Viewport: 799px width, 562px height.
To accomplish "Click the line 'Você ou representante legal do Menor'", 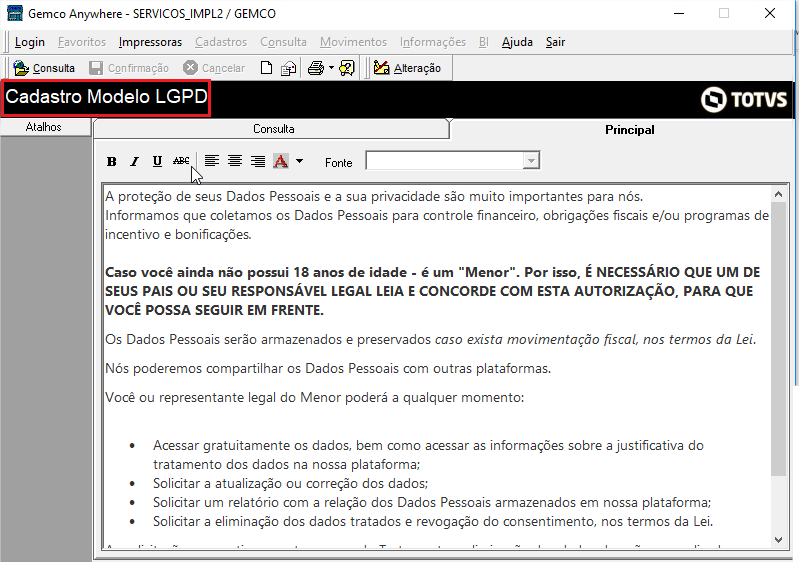I will [x=314, y=397].
